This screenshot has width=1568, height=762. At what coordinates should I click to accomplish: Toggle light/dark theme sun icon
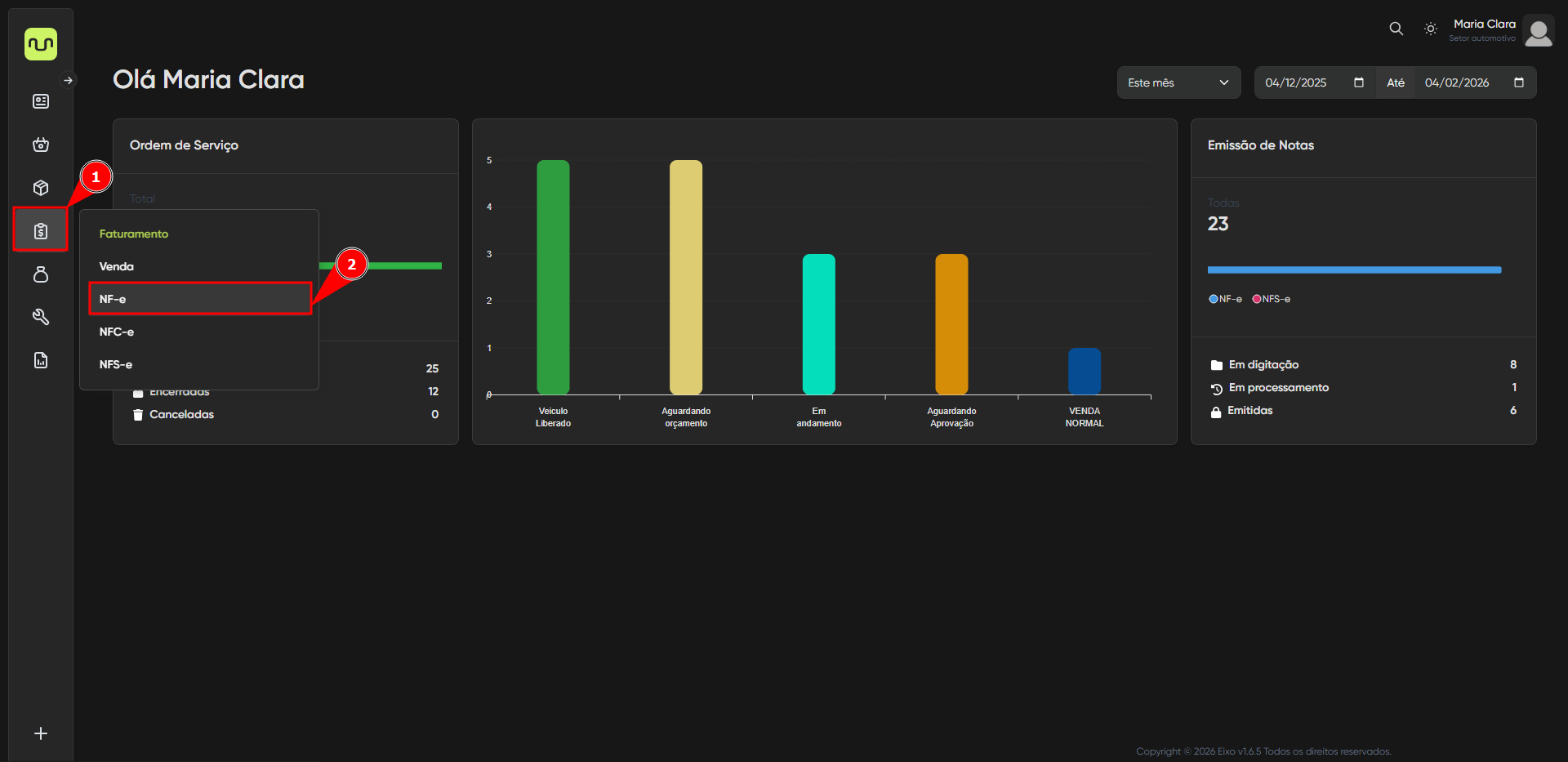pos(1431,29)
